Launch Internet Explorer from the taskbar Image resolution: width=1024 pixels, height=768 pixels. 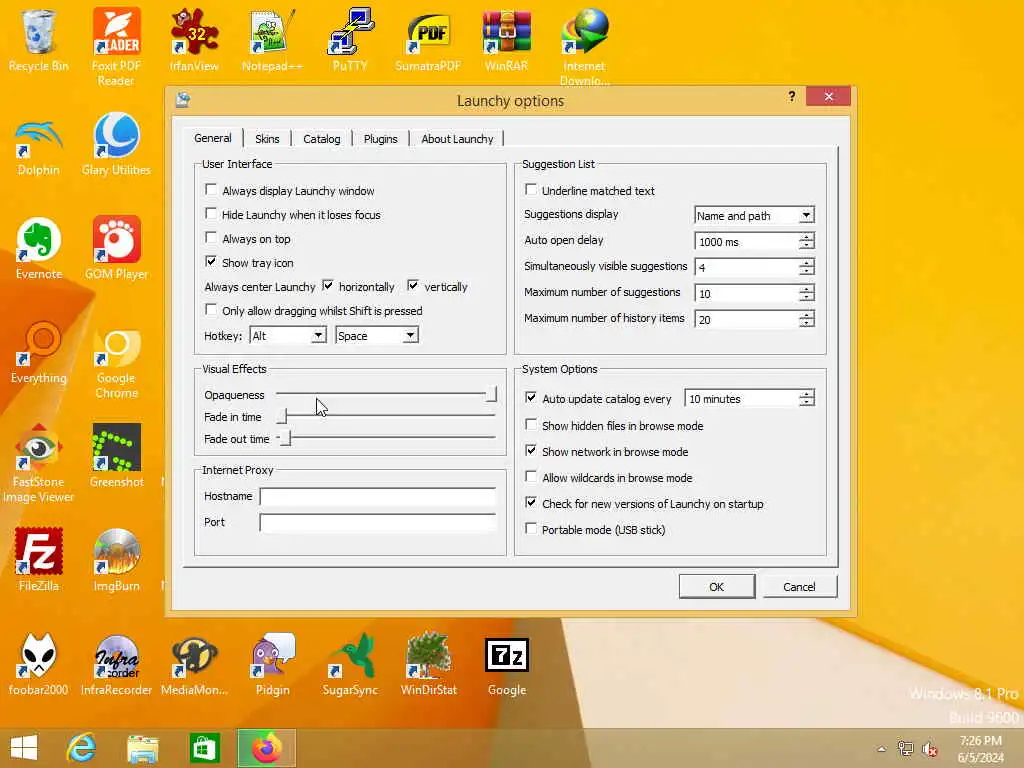[x=82, y=748]
